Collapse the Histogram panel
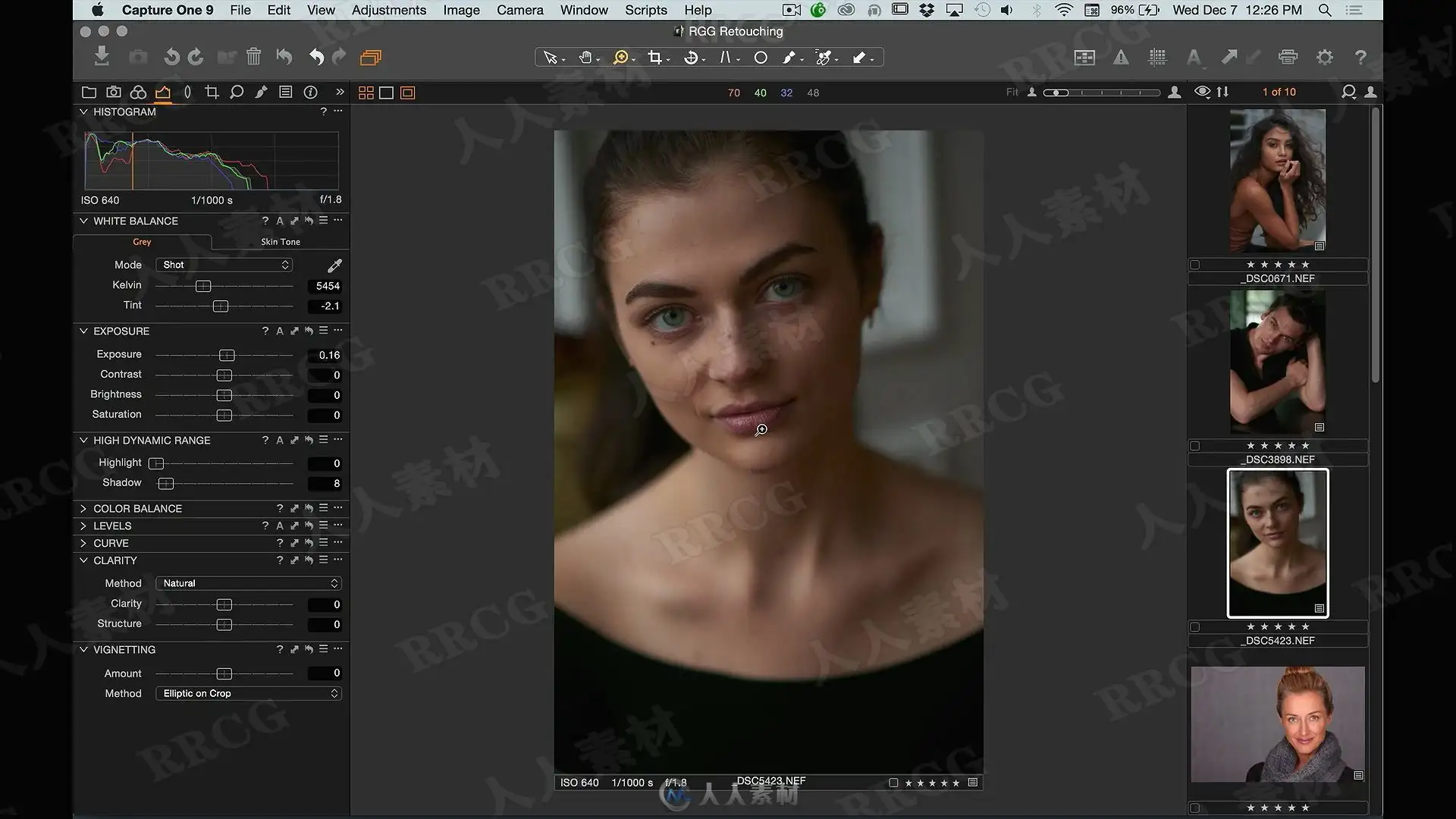Image resolution: width=1456 pixels, height=819 pixels. tap(83, 111)
